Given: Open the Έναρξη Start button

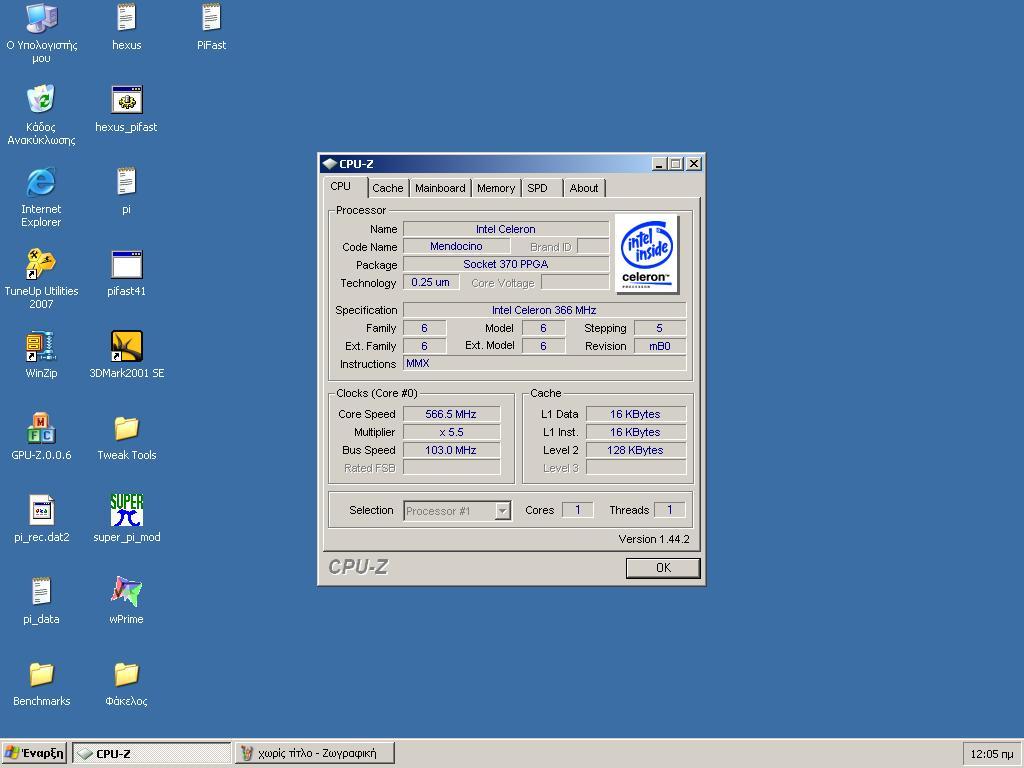Looking at the screenshot, I should point(35,753).
